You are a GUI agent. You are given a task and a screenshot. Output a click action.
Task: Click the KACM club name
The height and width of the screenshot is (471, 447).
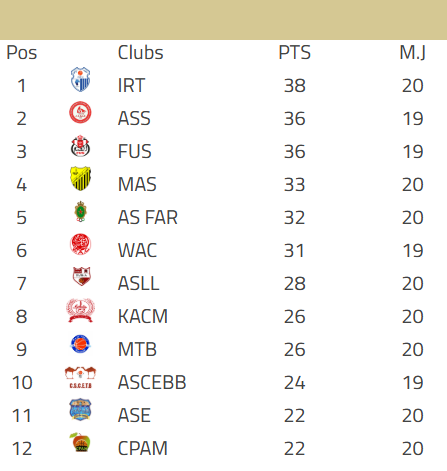pyautogui.click(x=143, y=316)
